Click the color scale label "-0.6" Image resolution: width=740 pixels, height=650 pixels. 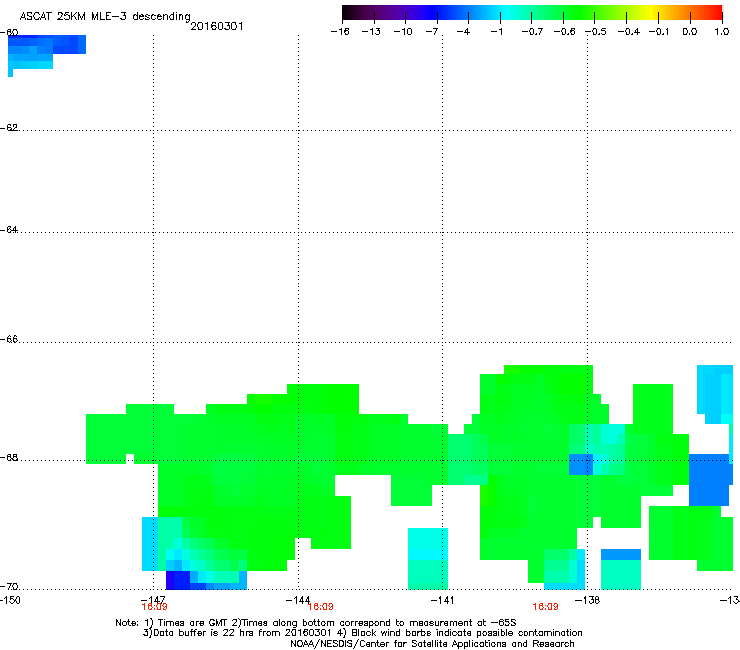[564, 32]
